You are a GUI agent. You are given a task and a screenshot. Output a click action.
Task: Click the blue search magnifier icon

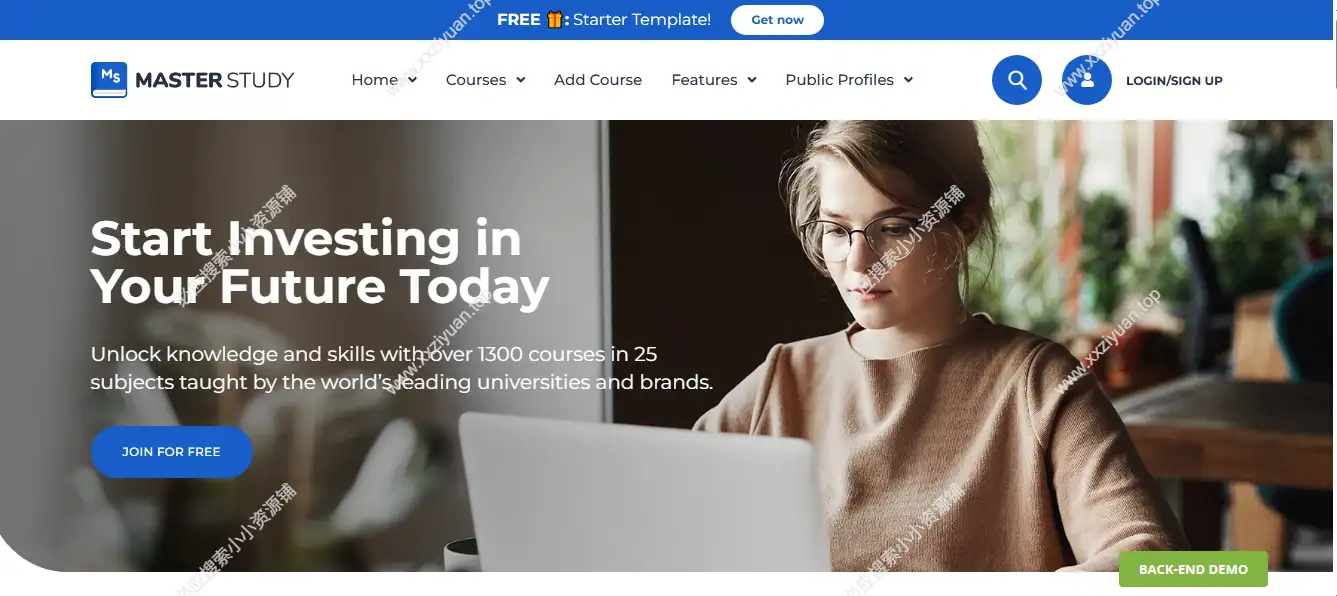1017,80
